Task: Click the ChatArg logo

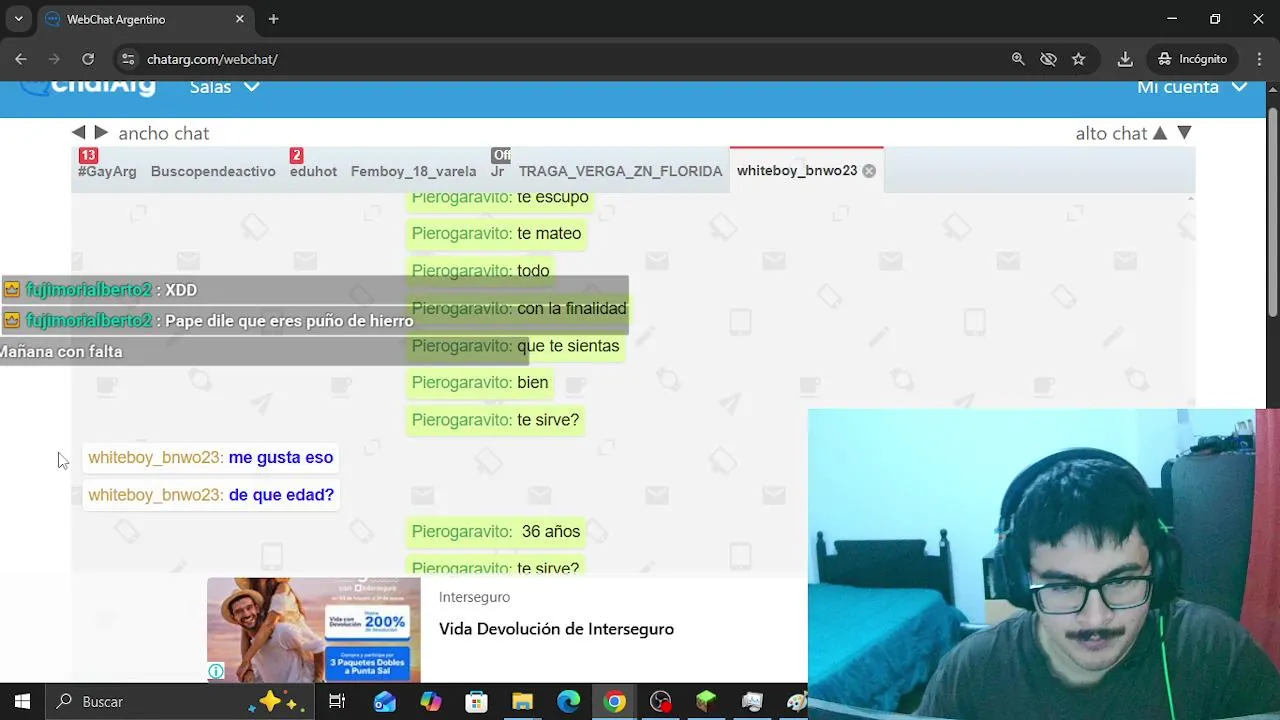Action: tap(88, 87)
